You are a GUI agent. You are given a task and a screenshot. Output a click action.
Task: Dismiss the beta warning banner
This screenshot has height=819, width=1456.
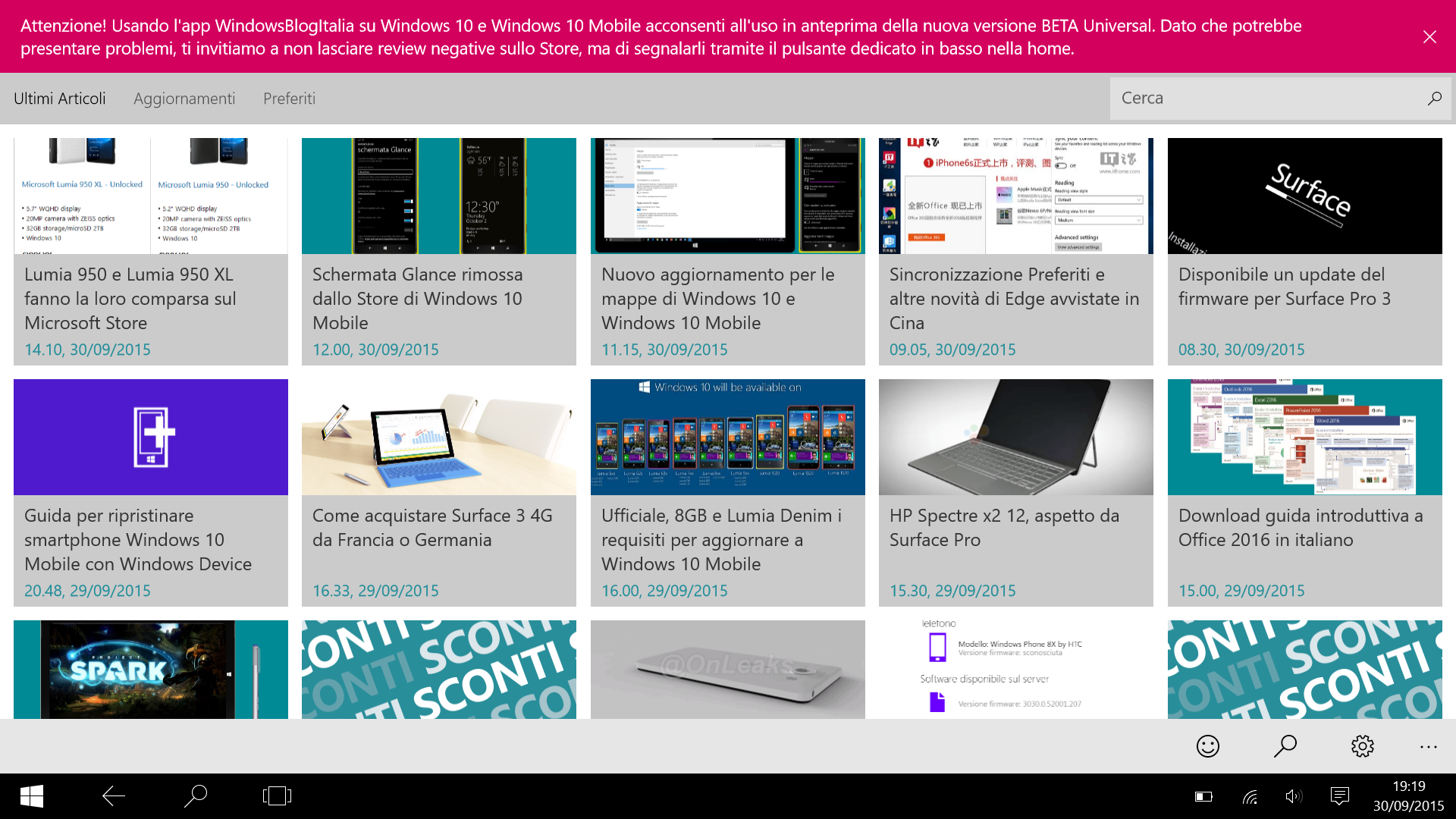[x=1429, y=37]
